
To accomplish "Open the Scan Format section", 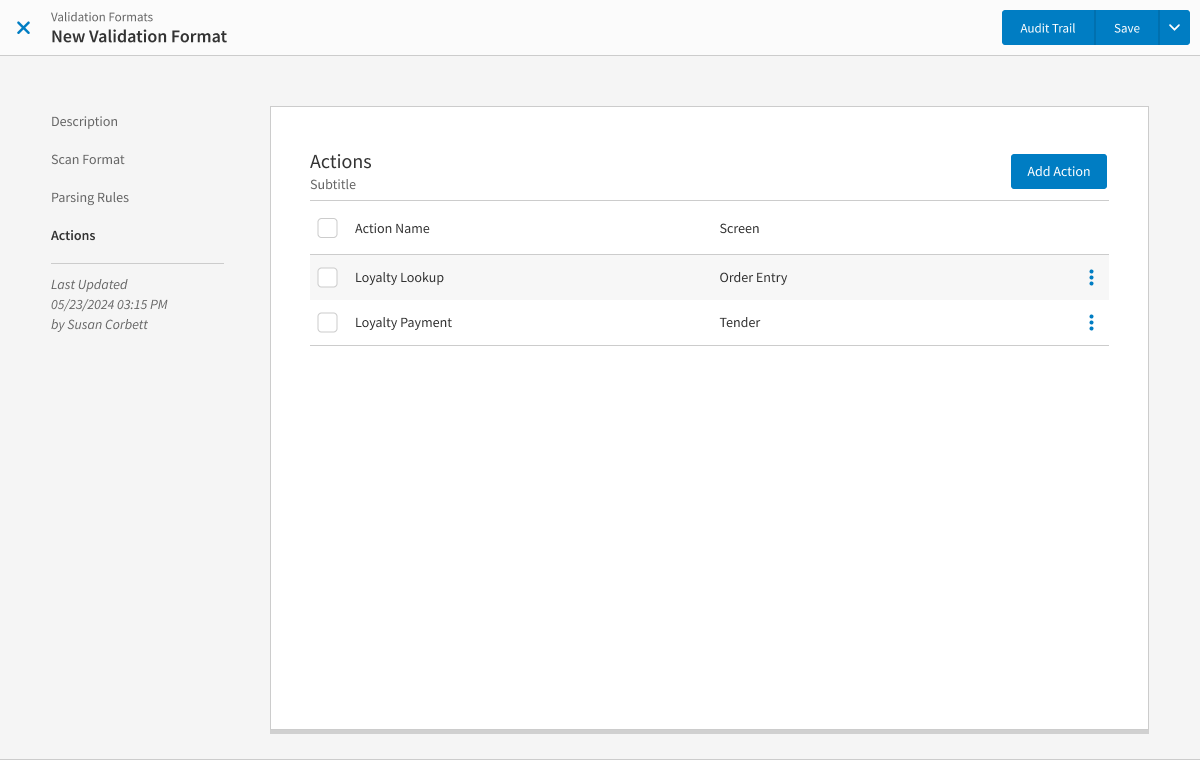I will point(87,159).
